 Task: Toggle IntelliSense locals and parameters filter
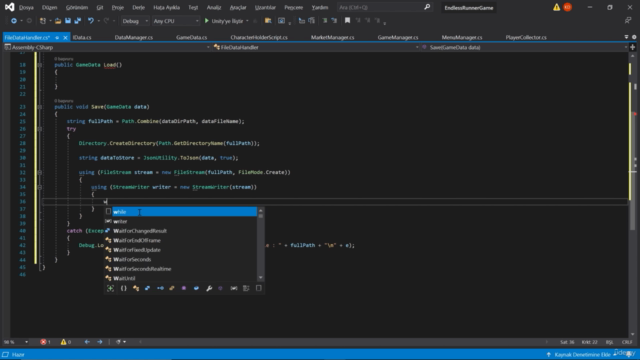233,288
